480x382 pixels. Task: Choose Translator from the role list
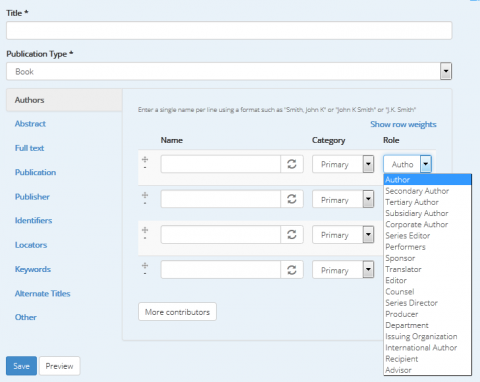click(427, 269)
